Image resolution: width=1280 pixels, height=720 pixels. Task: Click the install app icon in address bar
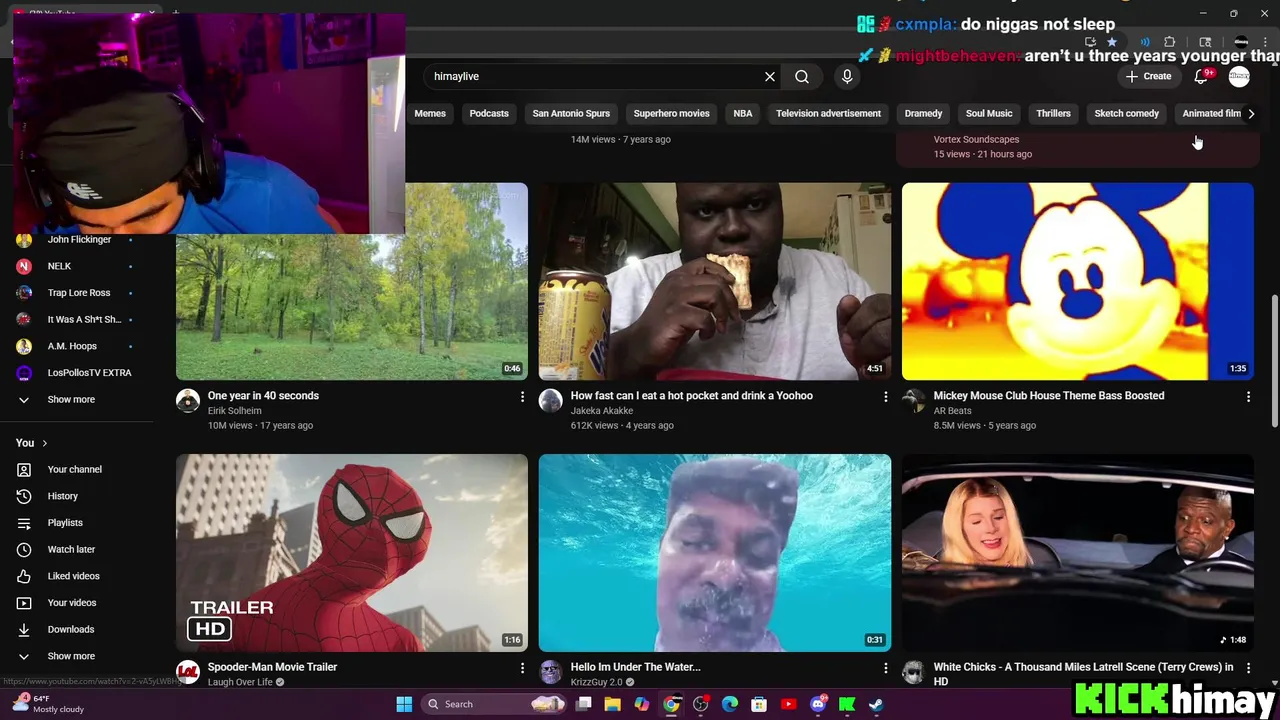(1090, 42)
